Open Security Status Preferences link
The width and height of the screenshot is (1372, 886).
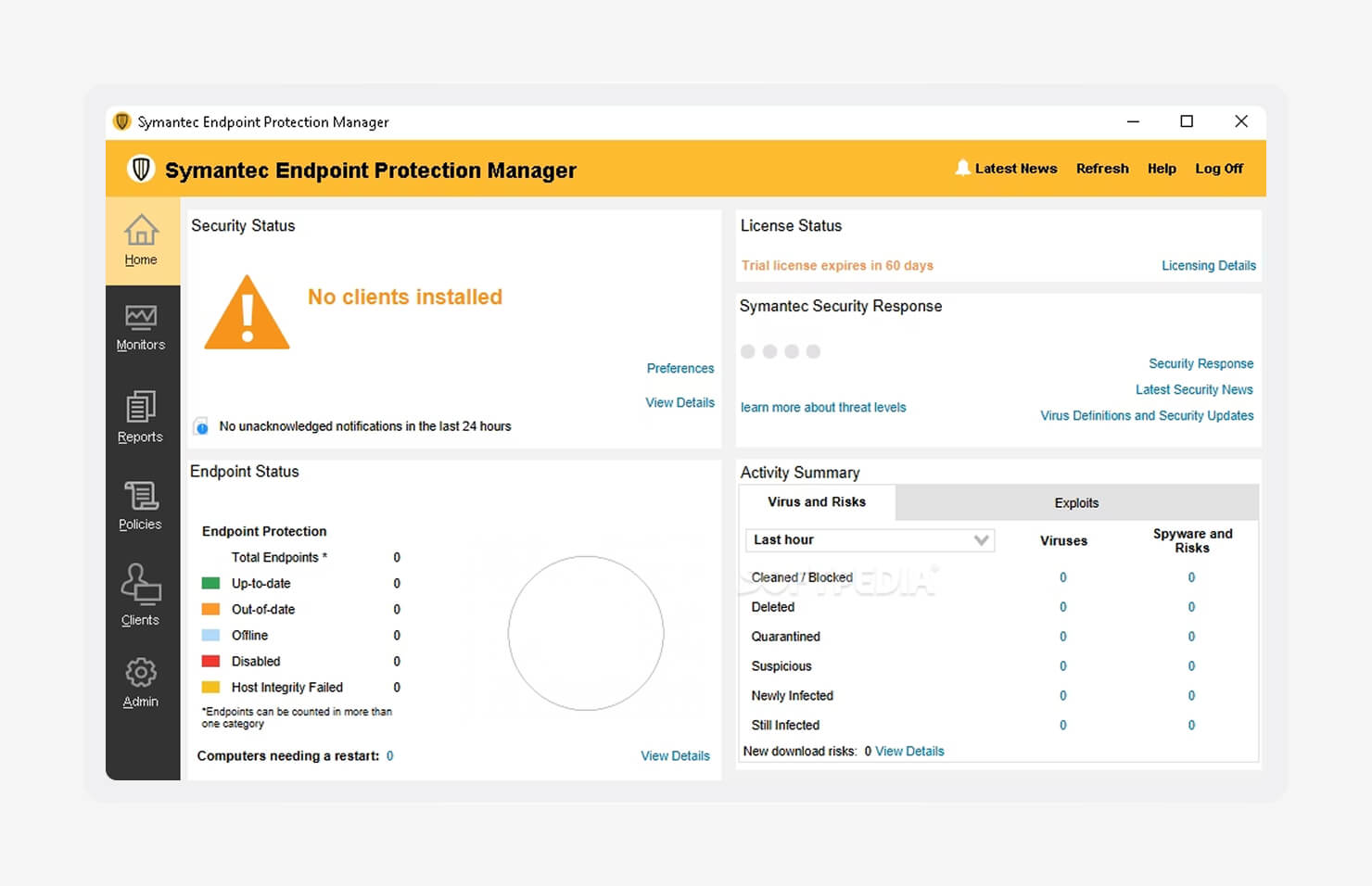tap(680, 368)
